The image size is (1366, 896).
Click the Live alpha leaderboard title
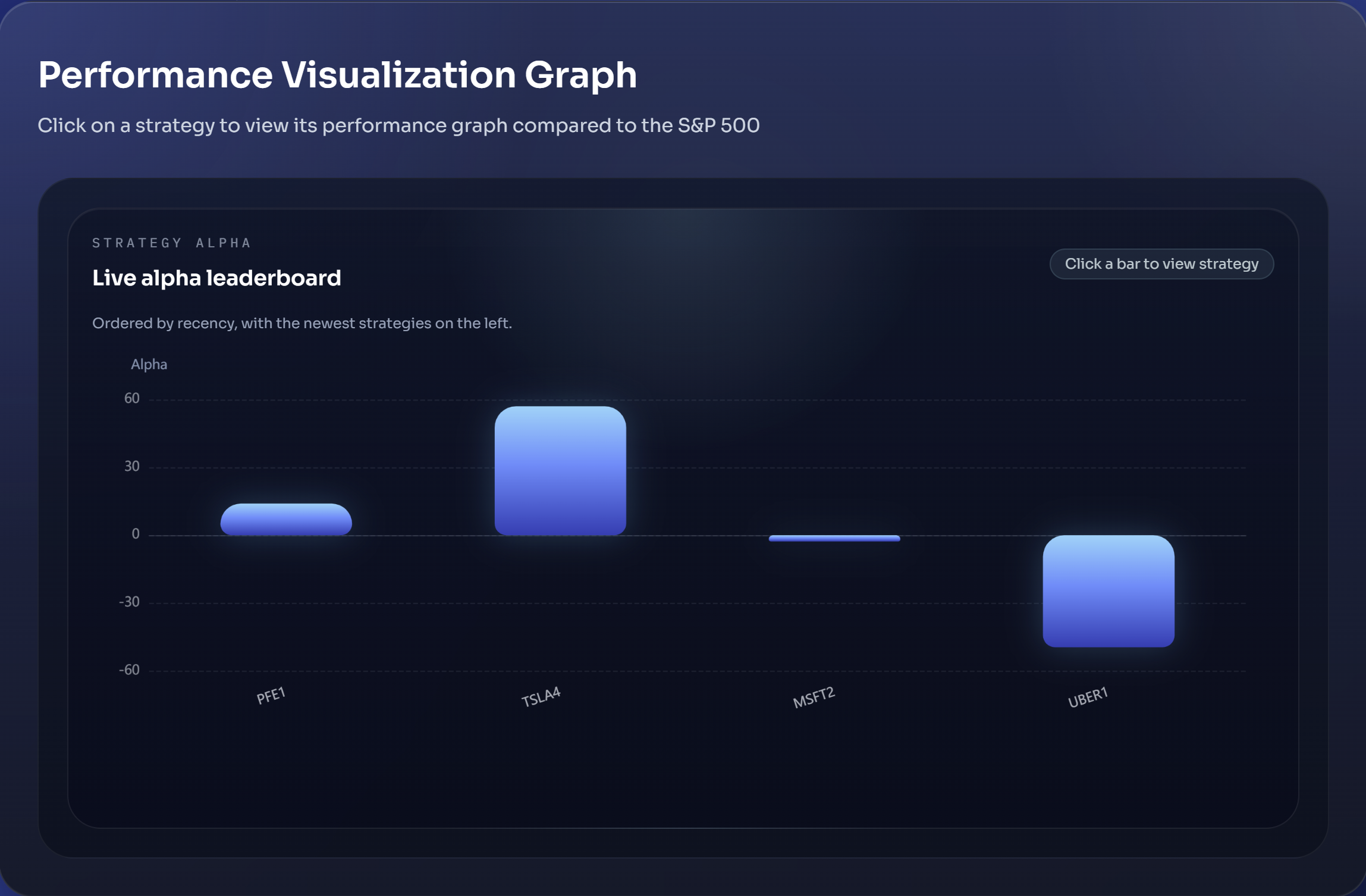point(216,278)
